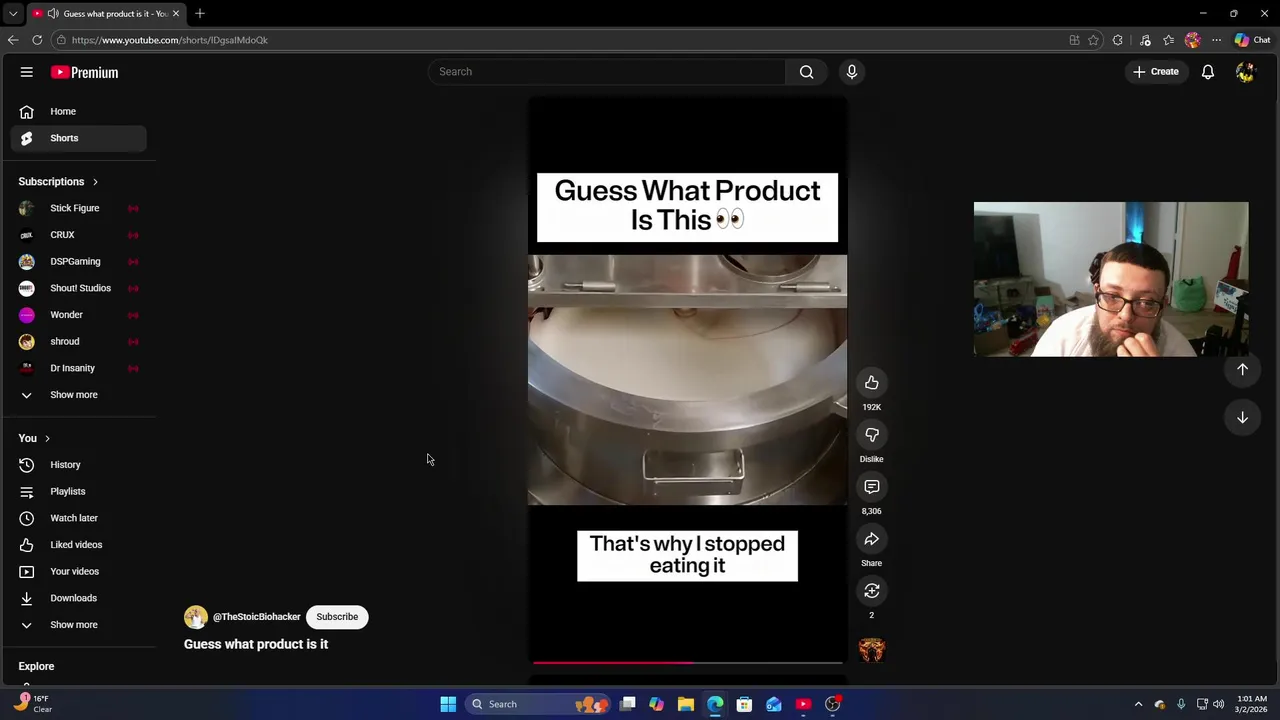
Task: Open the shroud channel
Action: [x=79, y=341]
